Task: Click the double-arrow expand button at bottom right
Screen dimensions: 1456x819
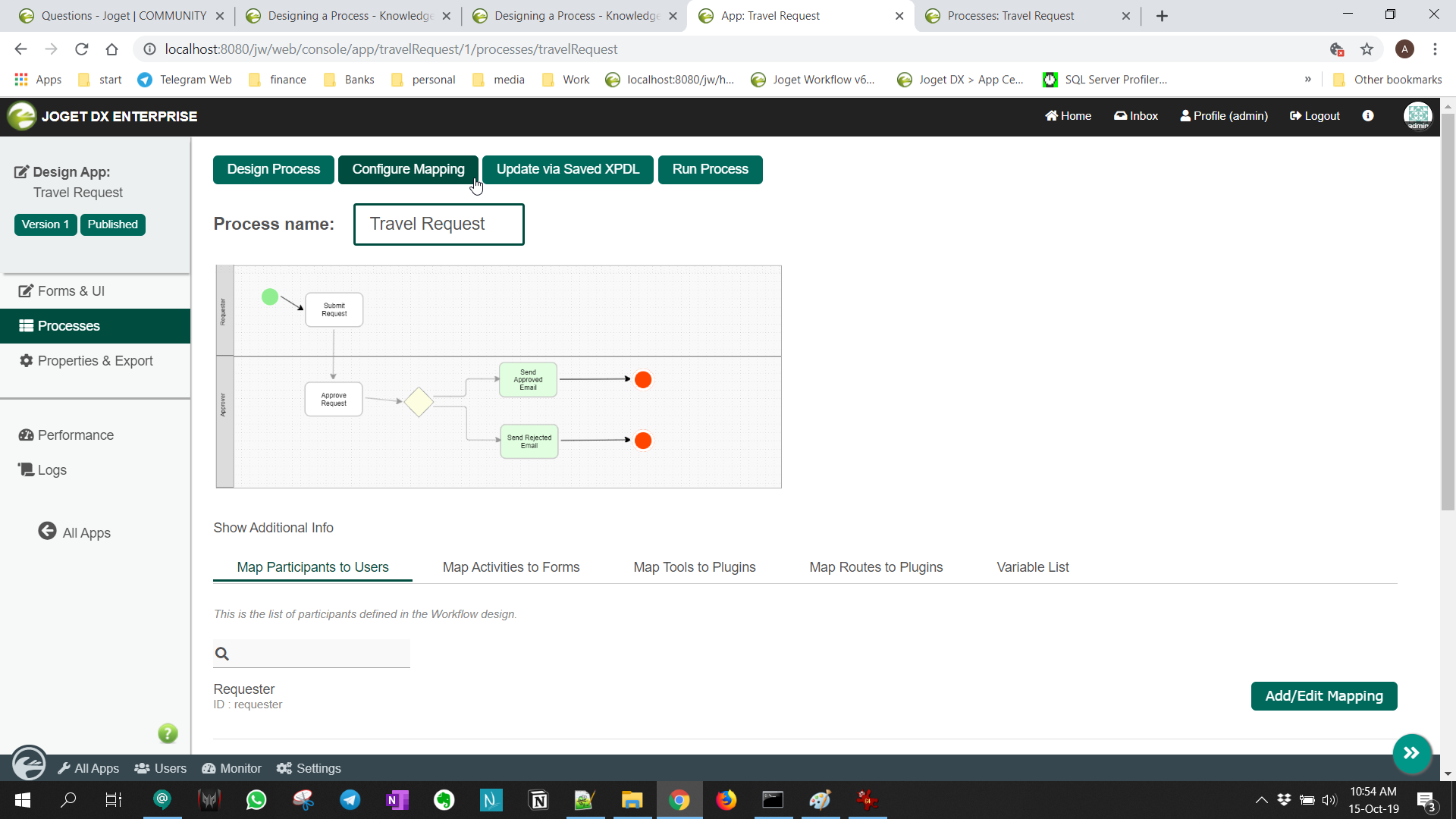Action: coord(1411,753)
